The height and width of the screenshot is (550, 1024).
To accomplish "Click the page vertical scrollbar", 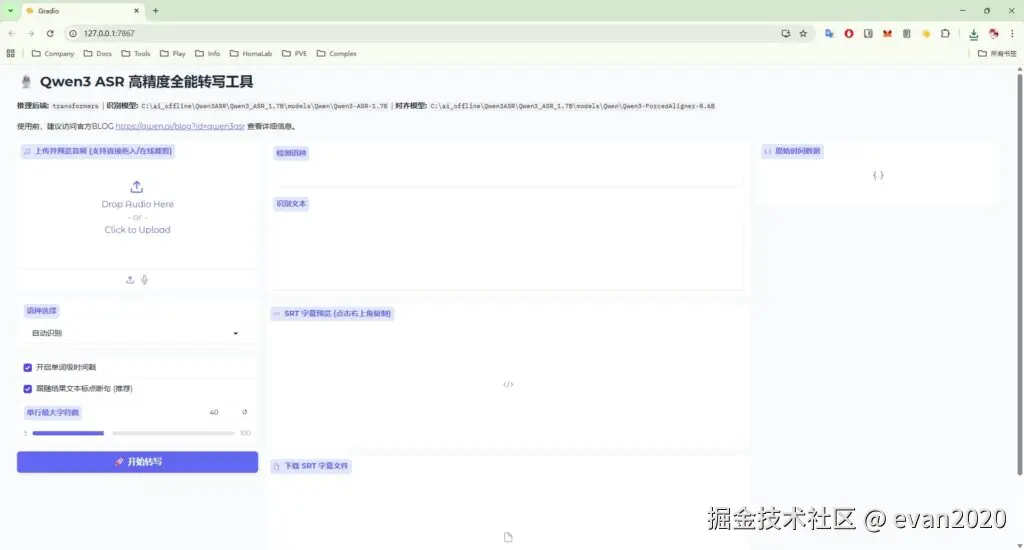I will coord(1019,274).
